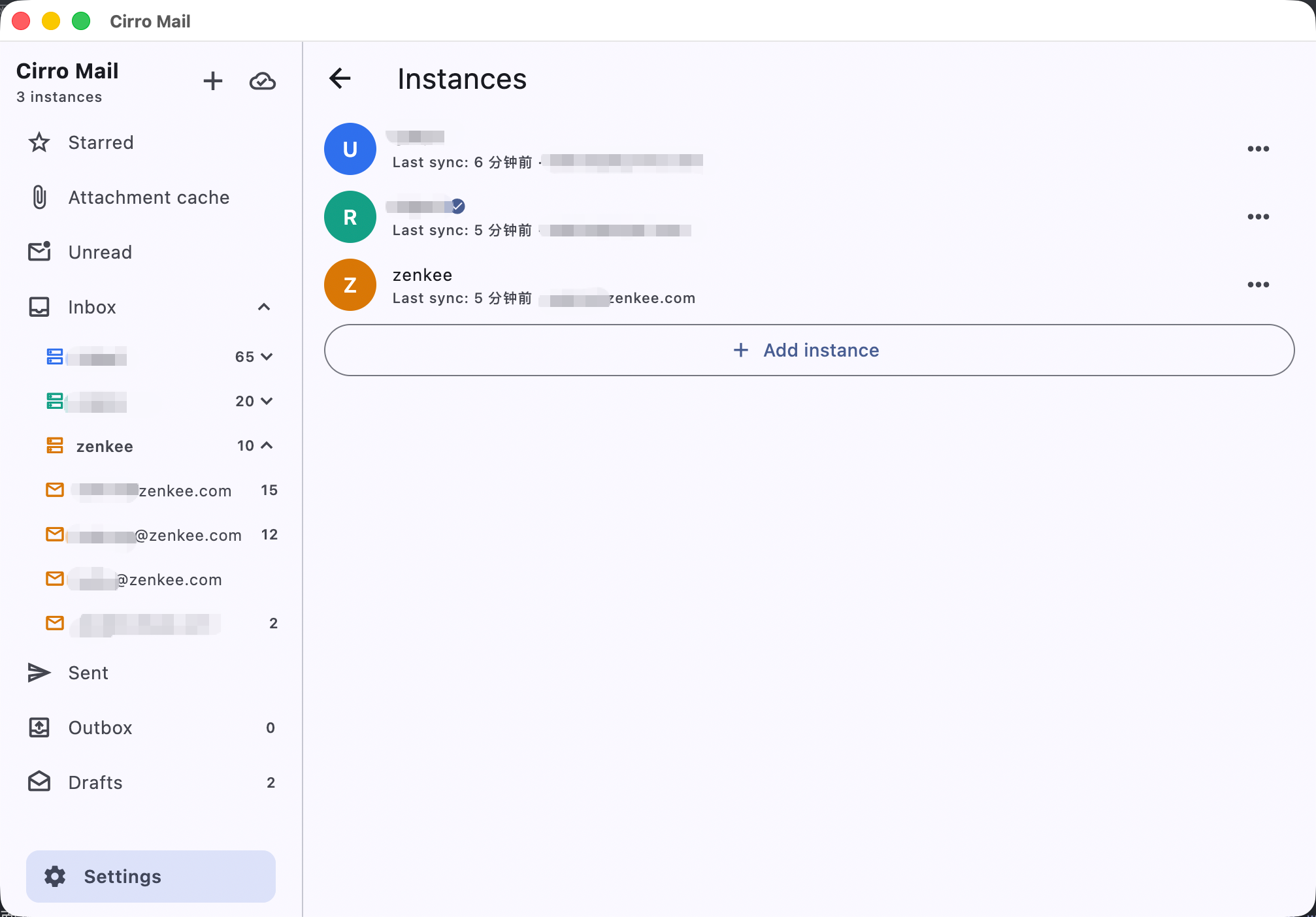
Task: Open the Drafts folder
Action: pos(150,782)
